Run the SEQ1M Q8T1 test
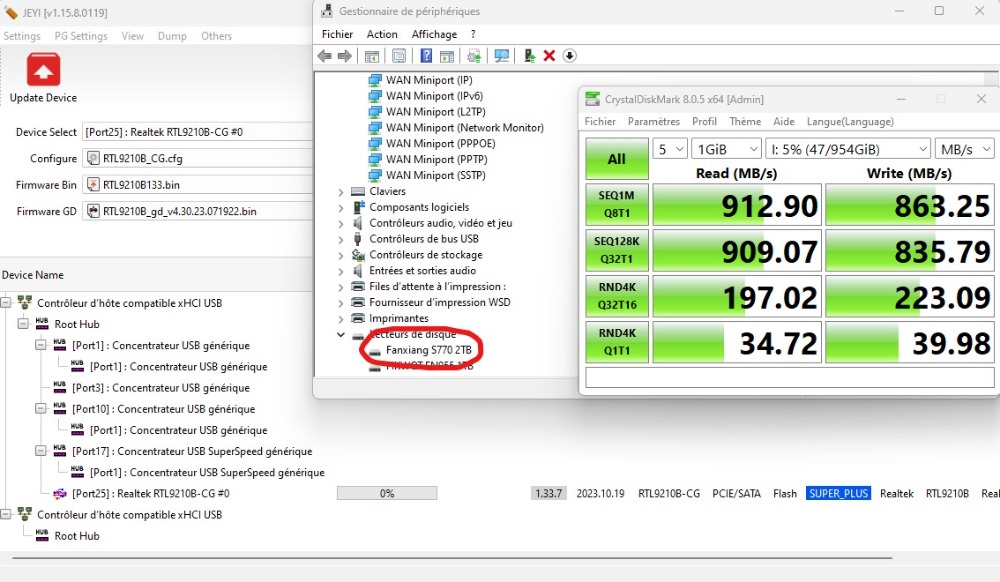 click(x=616, y=205)
